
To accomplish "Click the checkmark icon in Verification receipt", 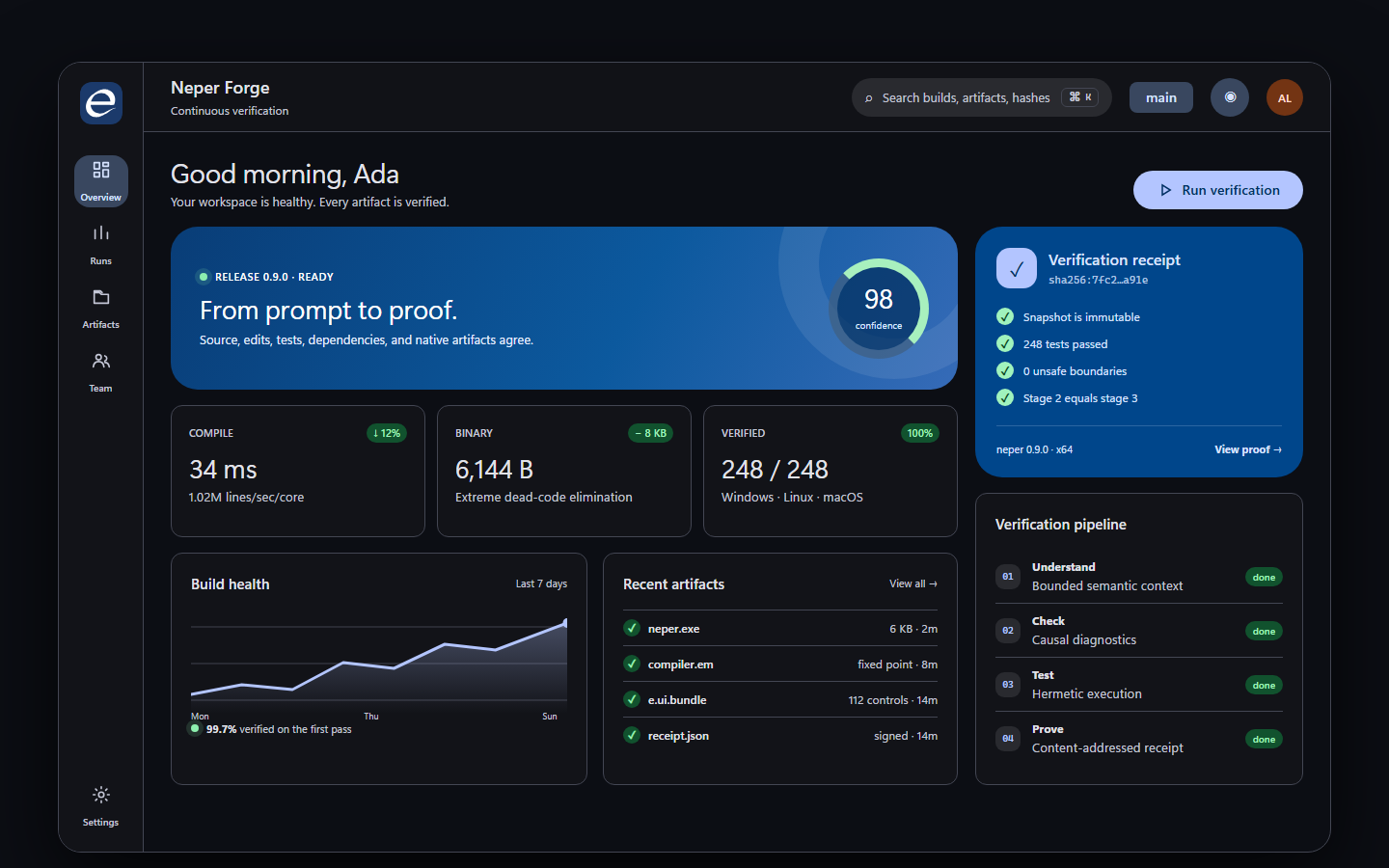I will point(1017,269).
